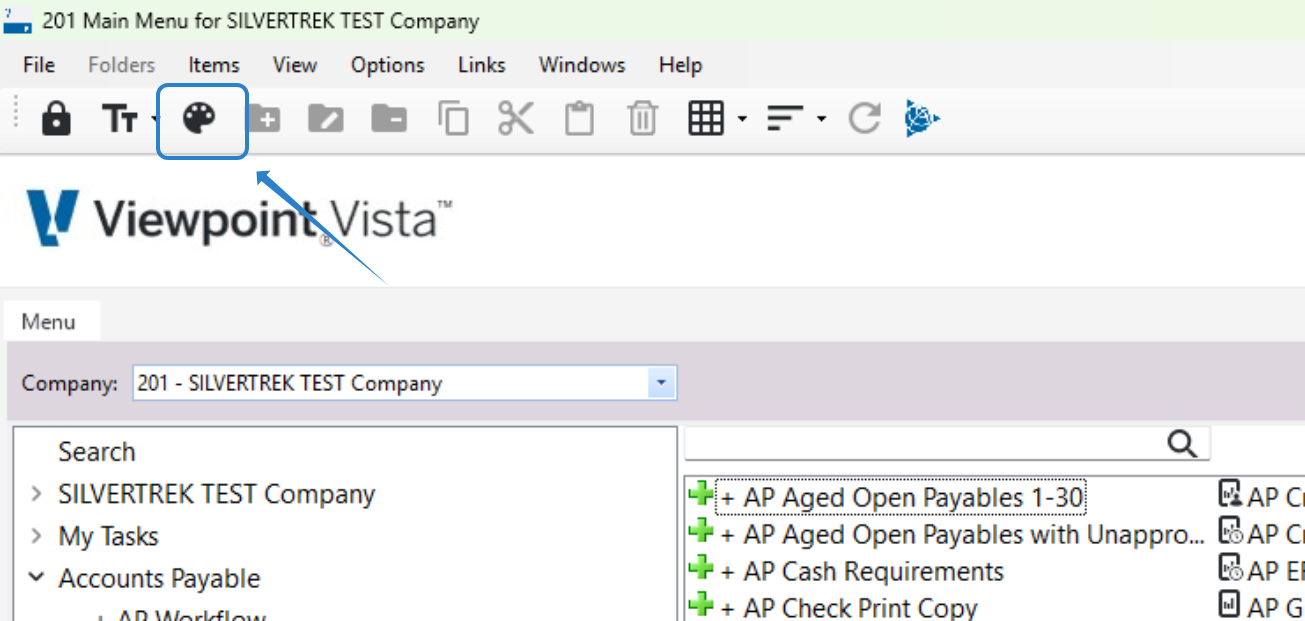The image size is (1305, 621).
Task: Open the Options menu
Action: pos(388,65)
